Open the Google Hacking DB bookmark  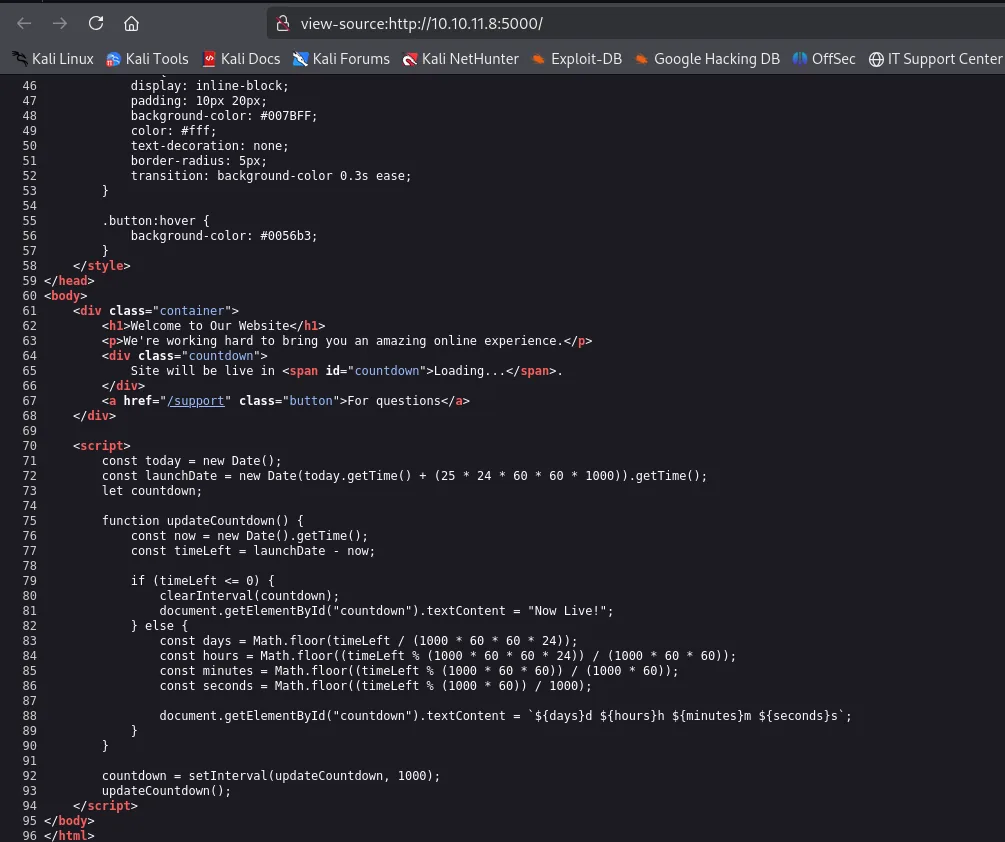point(707,59)
